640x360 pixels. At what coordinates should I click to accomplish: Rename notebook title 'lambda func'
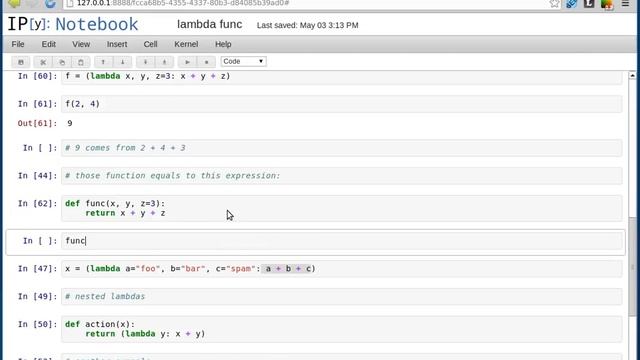(210, 24)
